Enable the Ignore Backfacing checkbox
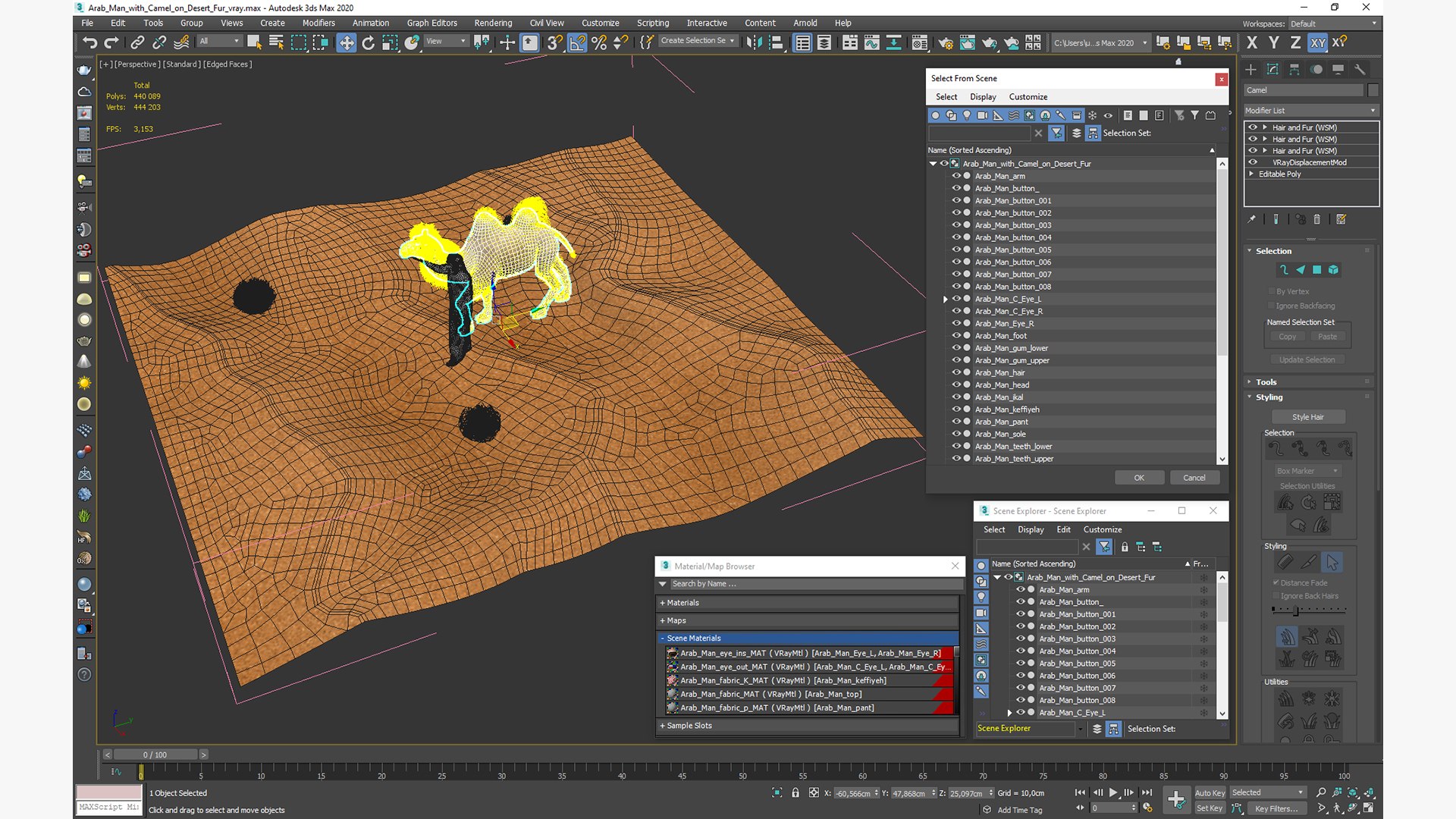The width and height of the screenshot is (1456, 819). point(1272,306)
